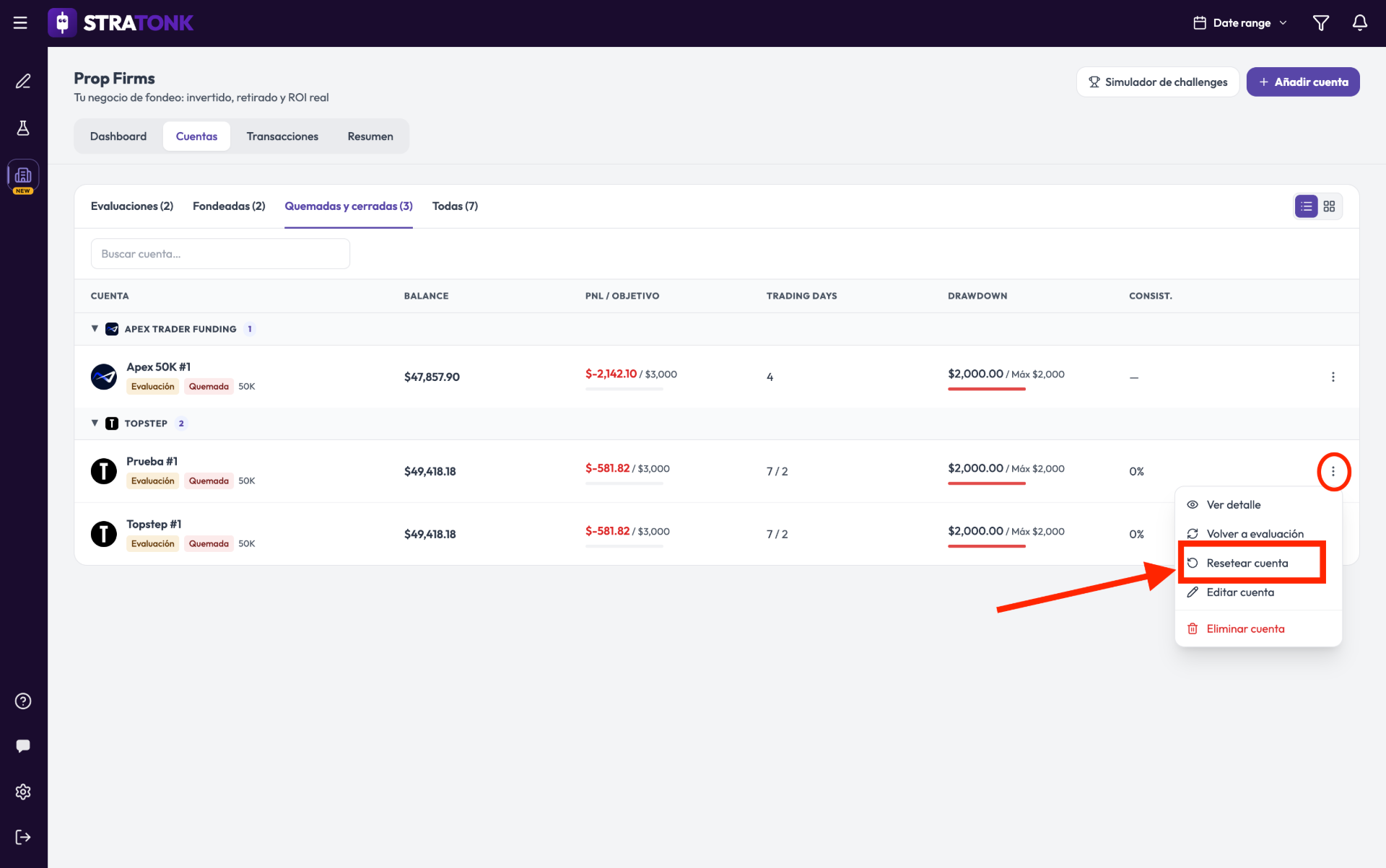Switch to the Transacciones tab

click(x=282, y=136)
